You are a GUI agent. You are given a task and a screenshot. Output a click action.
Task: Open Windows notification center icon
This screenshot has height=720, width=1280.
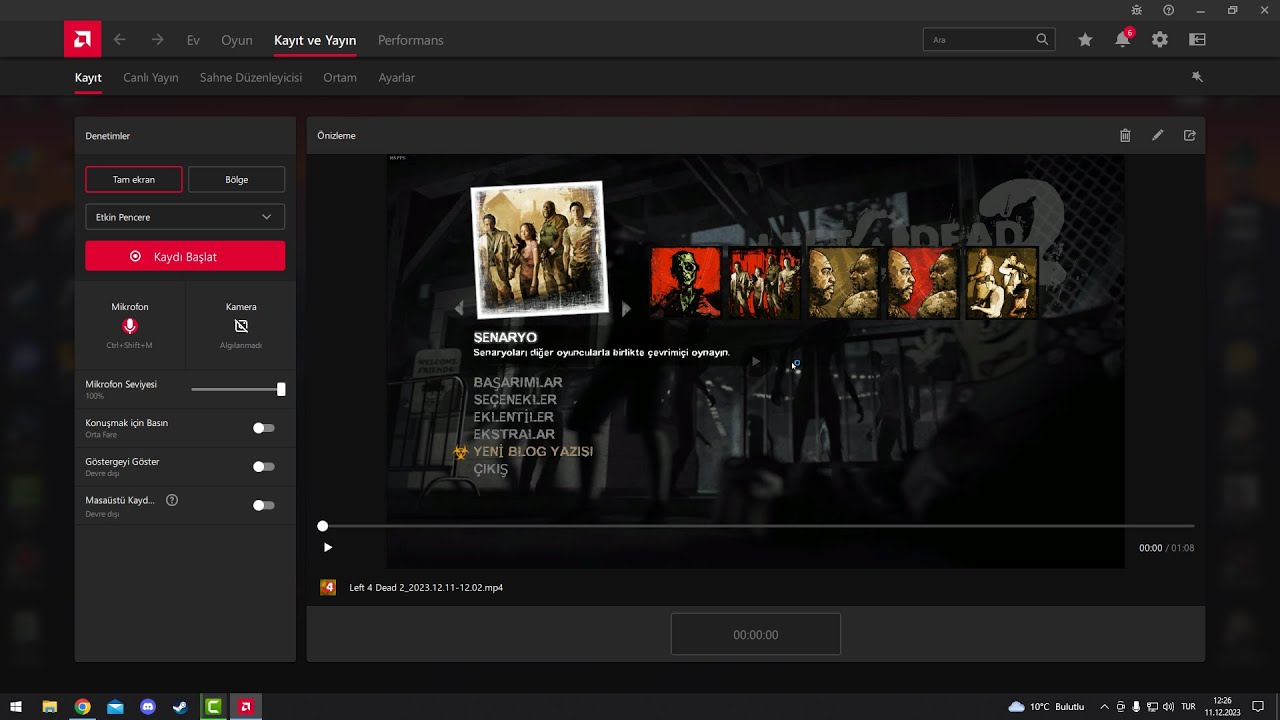pyautogui.click(x=1258, y=707)
